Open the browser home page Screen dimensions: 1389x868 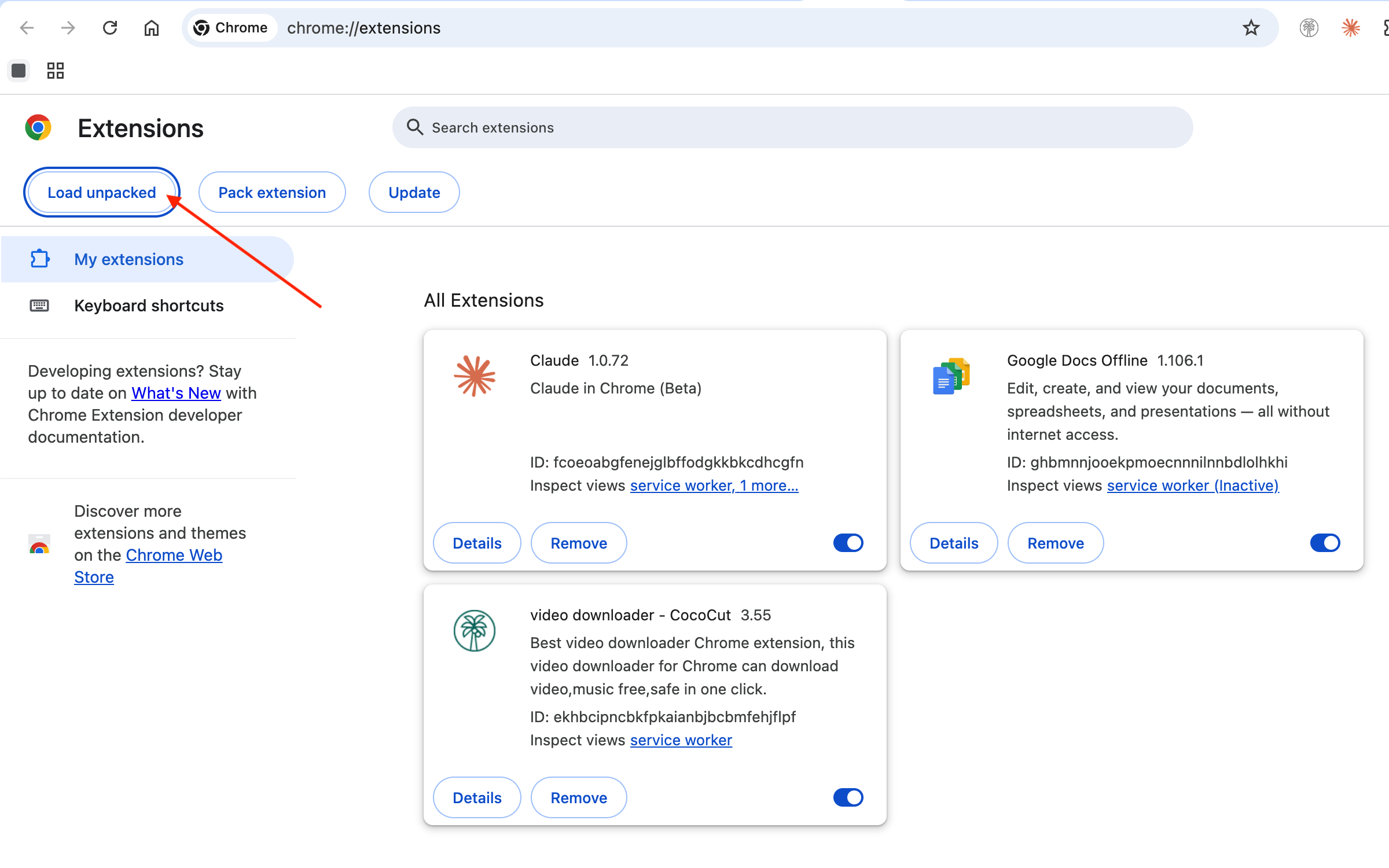pos(152,28)
